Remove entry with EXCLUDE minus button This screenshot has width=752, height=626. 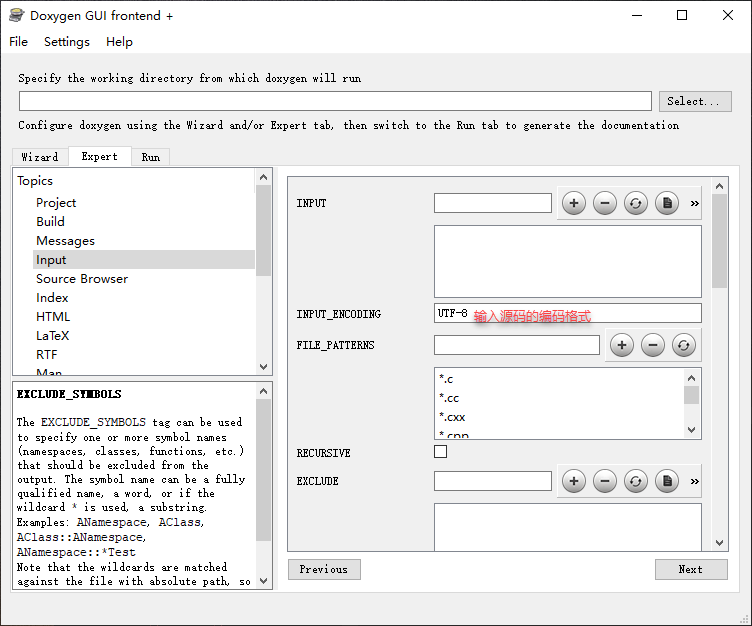[605, 481]
